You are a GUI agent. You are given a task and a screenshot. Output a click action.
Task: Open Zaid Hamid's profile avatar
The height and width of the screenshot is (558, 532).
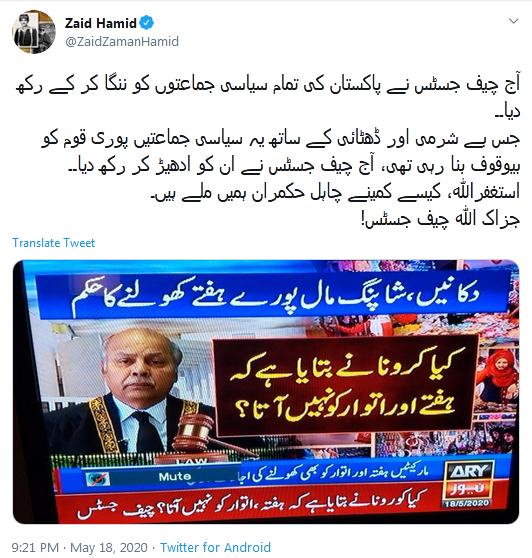(34, 32)
